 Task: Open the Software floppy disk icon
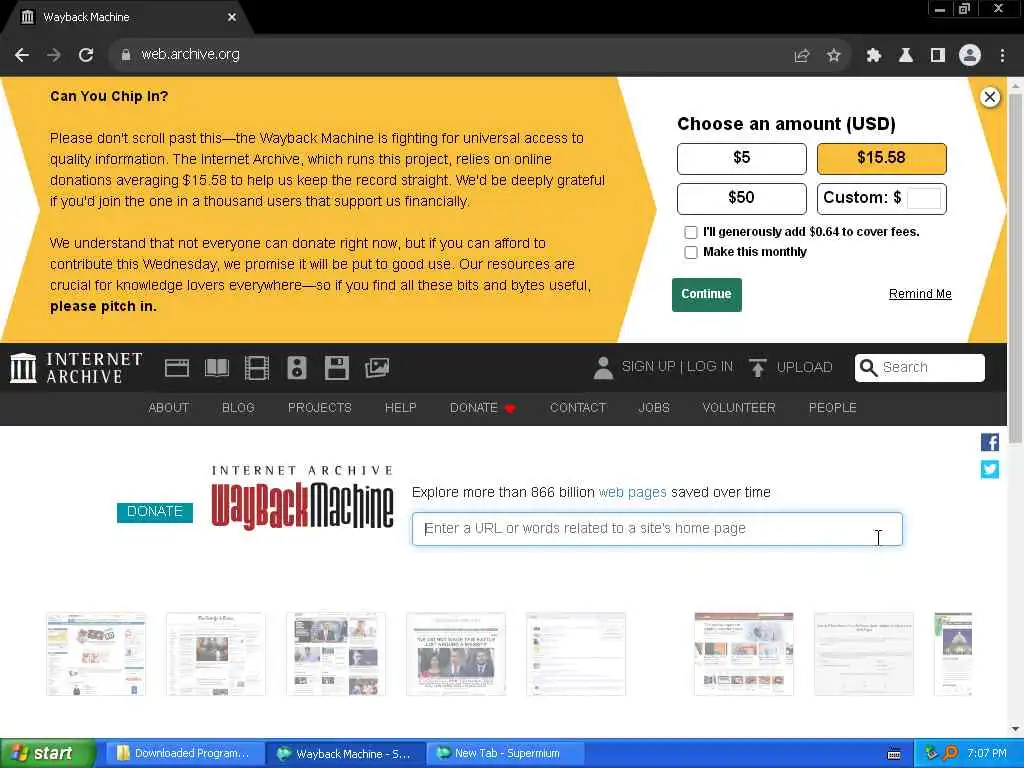point(336,368)
